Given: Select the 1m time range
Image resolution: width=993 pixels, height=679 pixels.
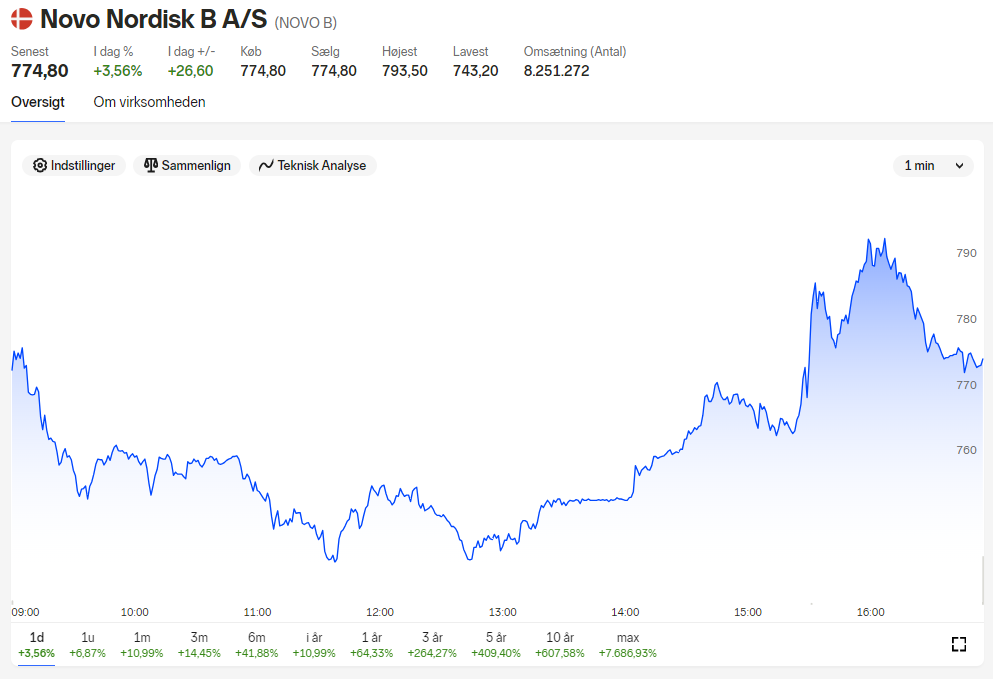Looking at the screenshot, I should [142, 644].
